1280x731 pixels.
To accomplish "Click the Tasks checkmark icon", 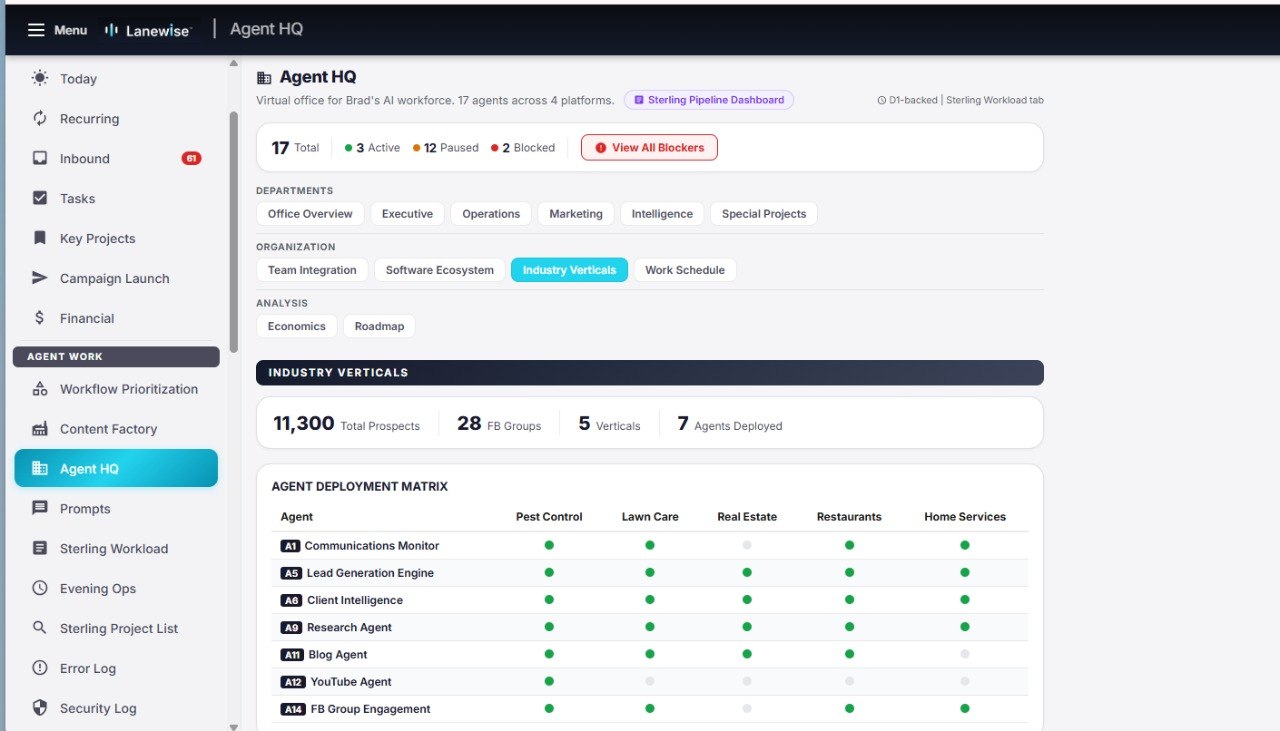I will coord(40,198).
